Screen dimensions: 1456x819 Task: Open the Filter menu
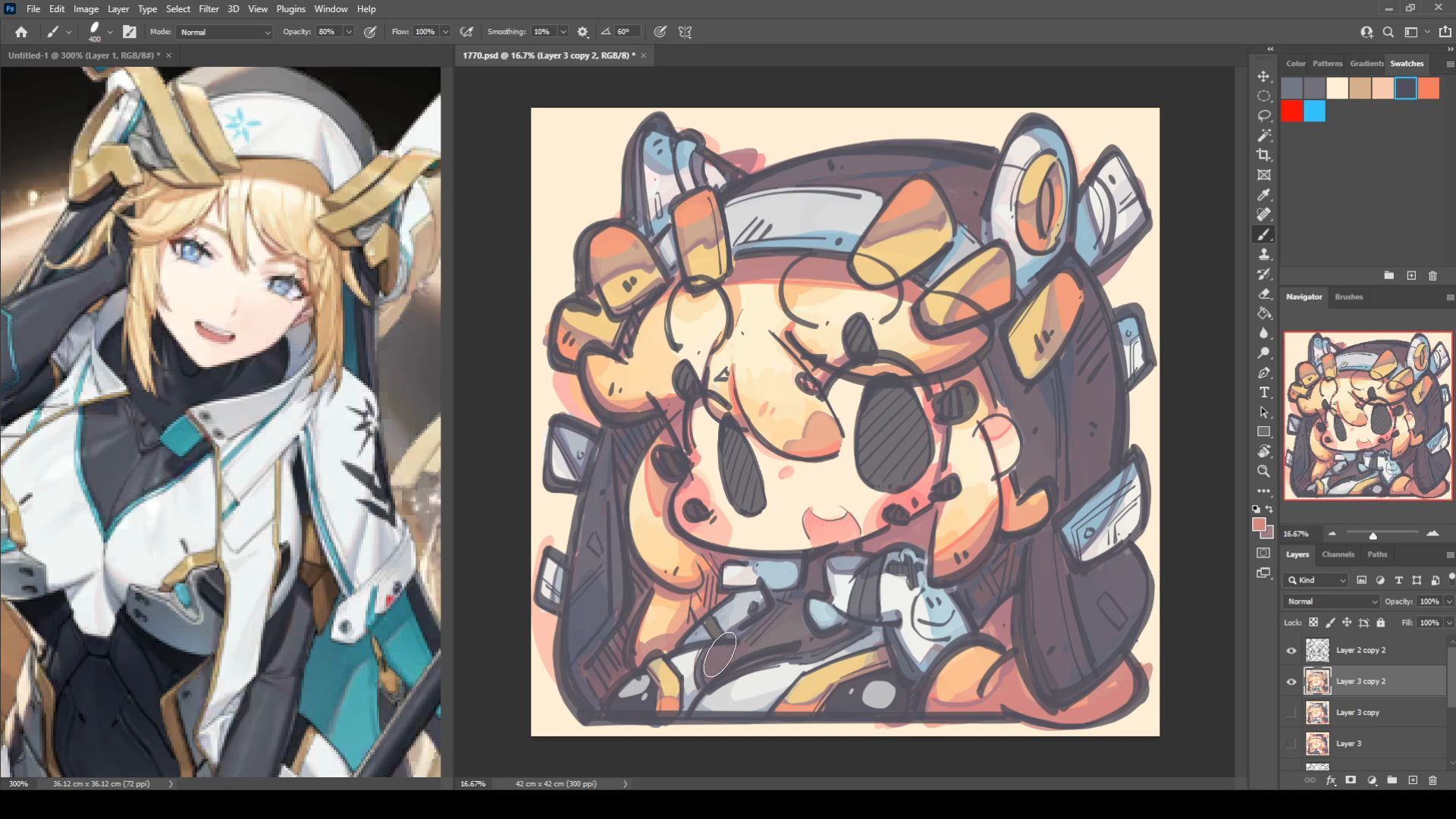[209, 9]
